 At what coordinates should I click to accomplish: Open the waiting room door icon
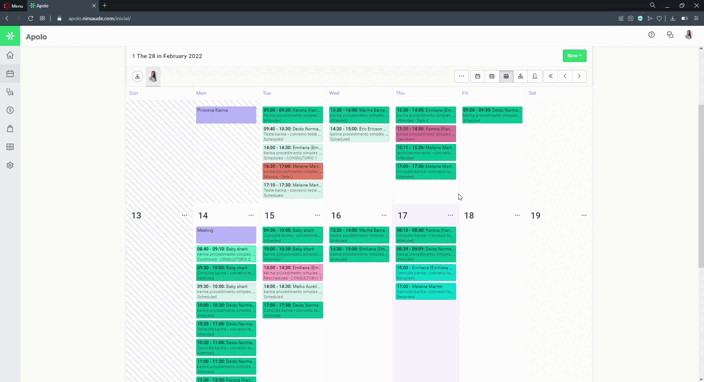click(x=535, y=76)
